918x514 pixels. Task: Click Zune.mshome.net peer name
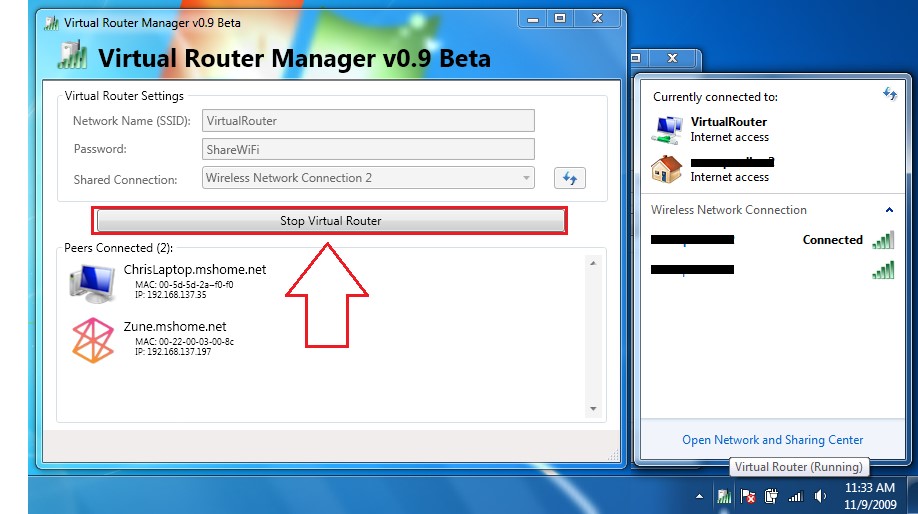174,327
